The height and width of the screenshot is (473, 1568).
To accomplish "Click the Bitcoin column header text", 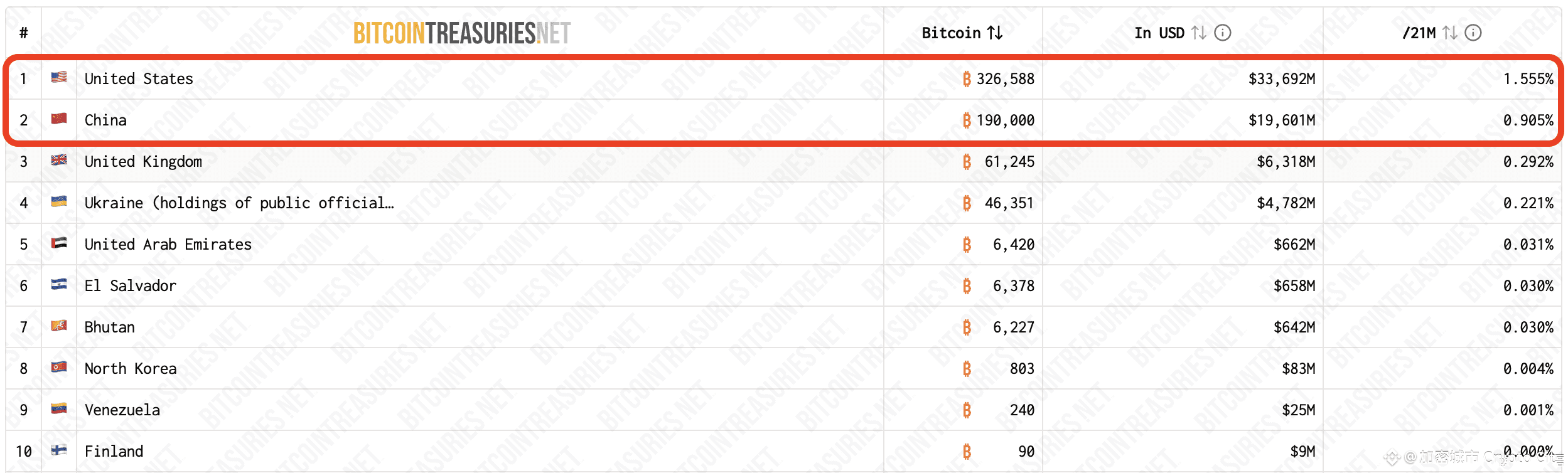I will (951, 33).
